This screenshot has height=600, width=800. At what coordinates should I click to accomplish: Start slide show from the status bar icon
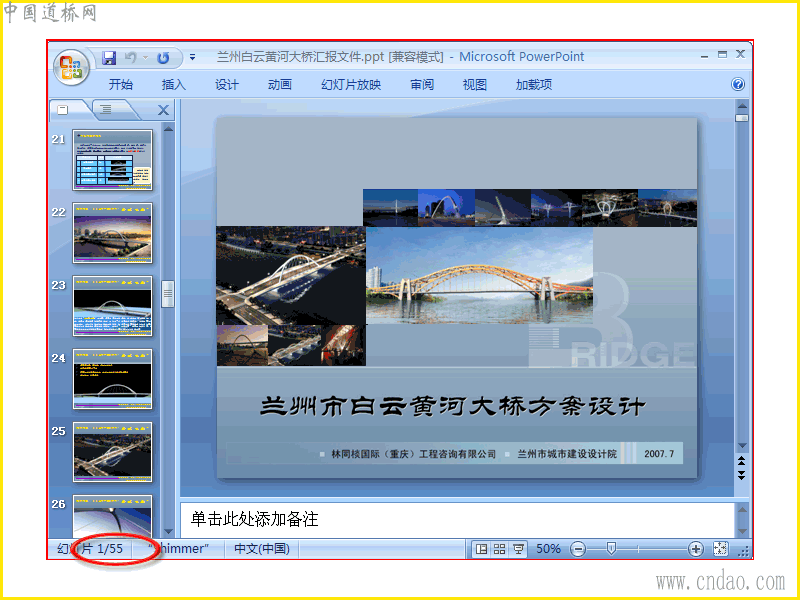pos(518,549)
